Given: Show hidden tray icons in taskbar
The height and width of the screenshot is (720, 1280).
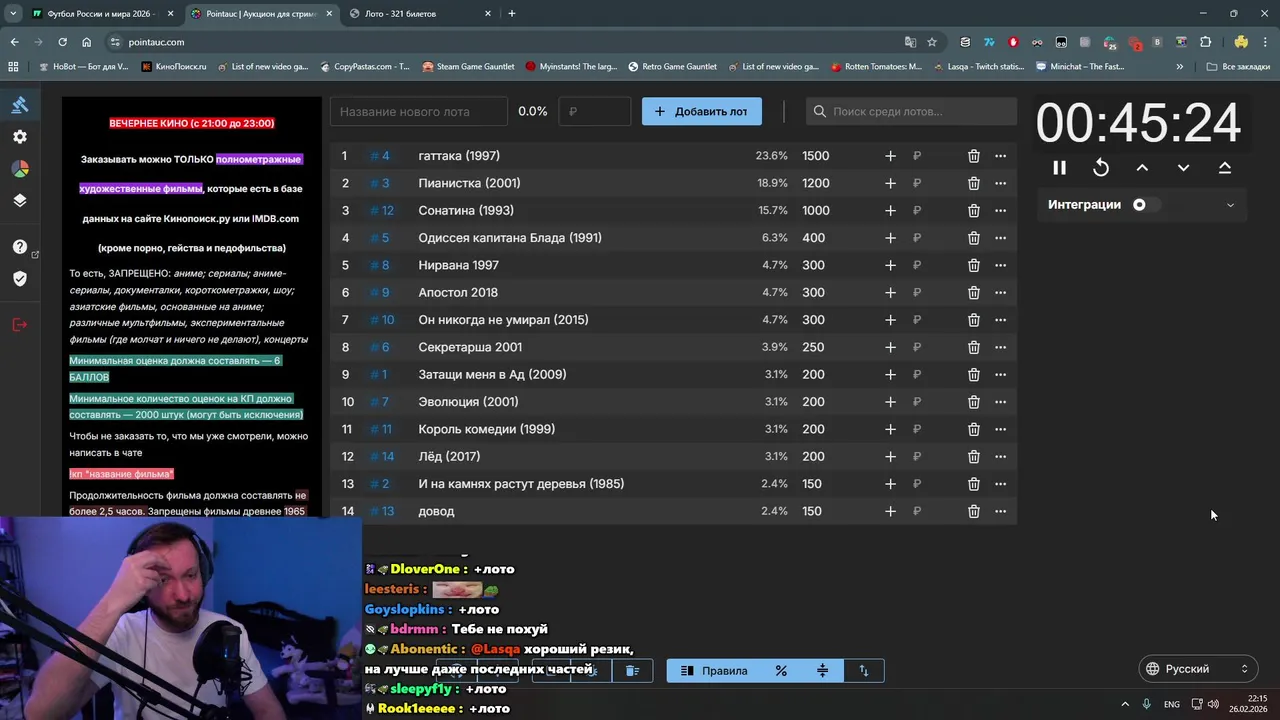Looking at the screenshot, I should click(x=1125, y=704).
